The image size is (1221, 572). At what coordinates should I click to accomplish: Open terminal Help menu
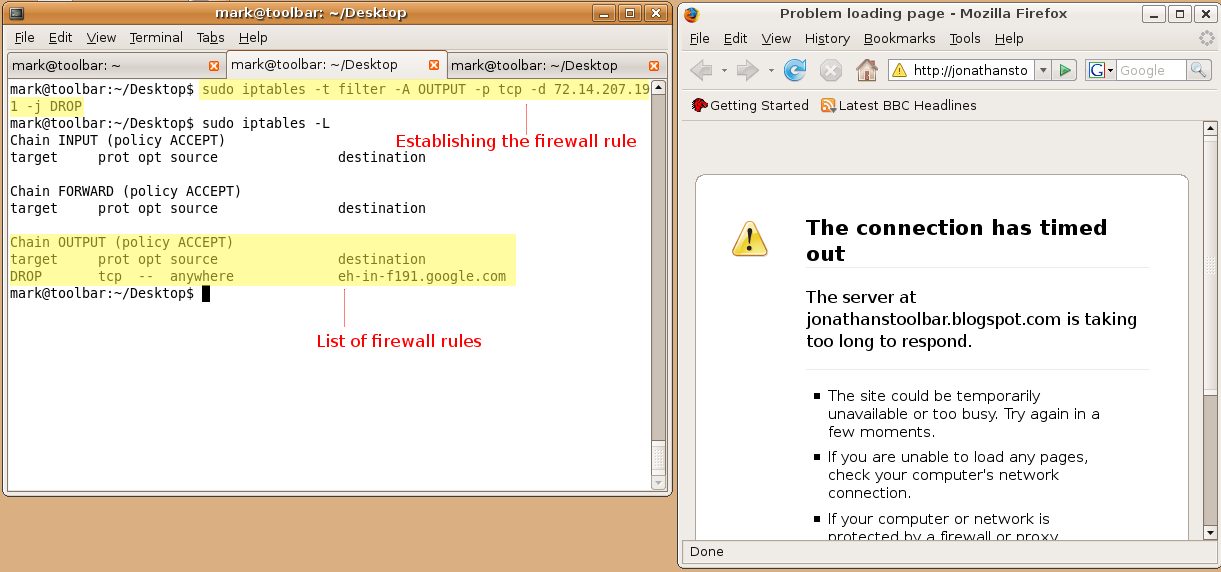pos(253,38)
